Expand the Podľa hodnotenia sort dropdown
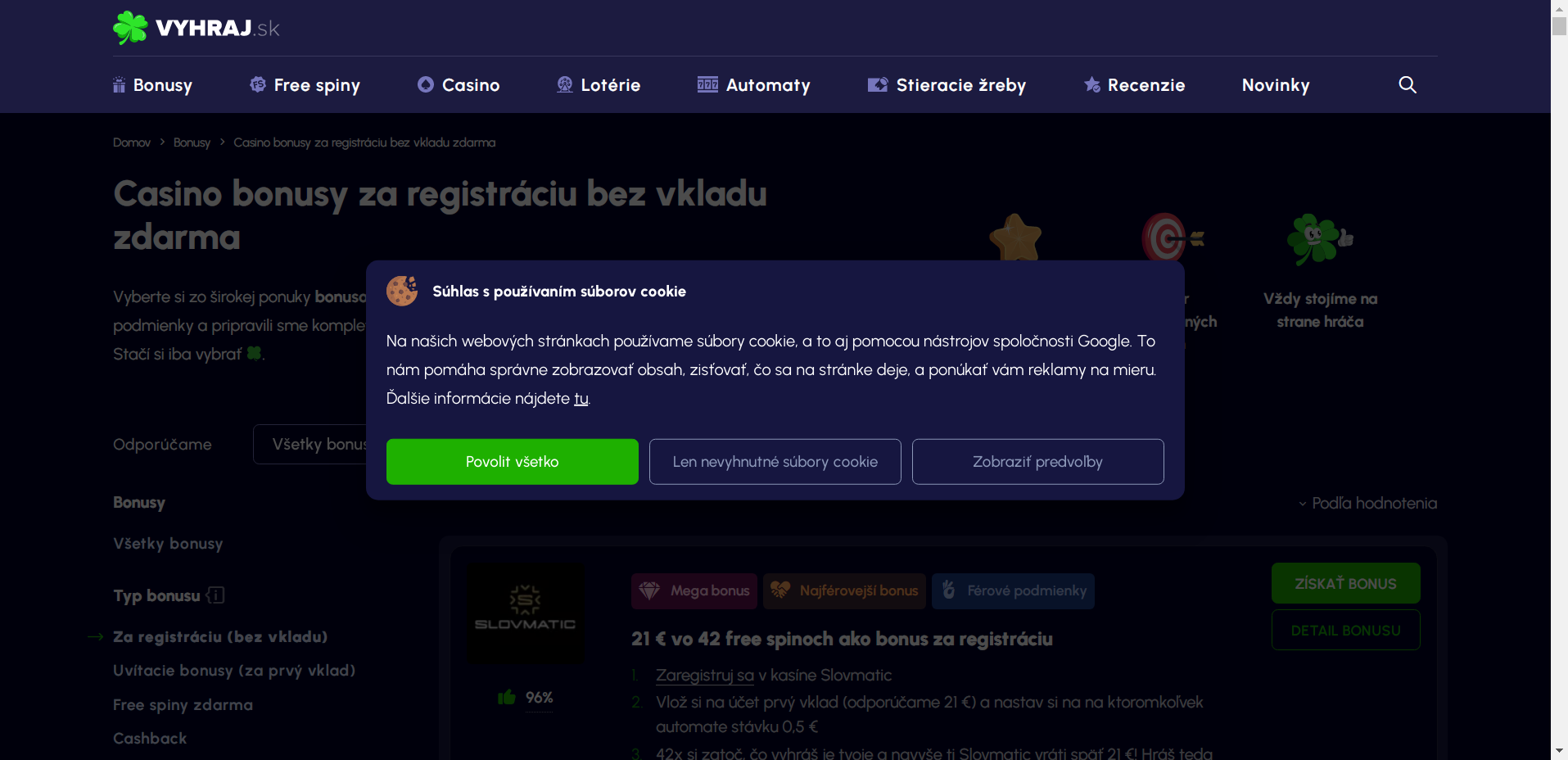Image resolution: width=1568 pixels, height=760 pixels. point(1367,503)
